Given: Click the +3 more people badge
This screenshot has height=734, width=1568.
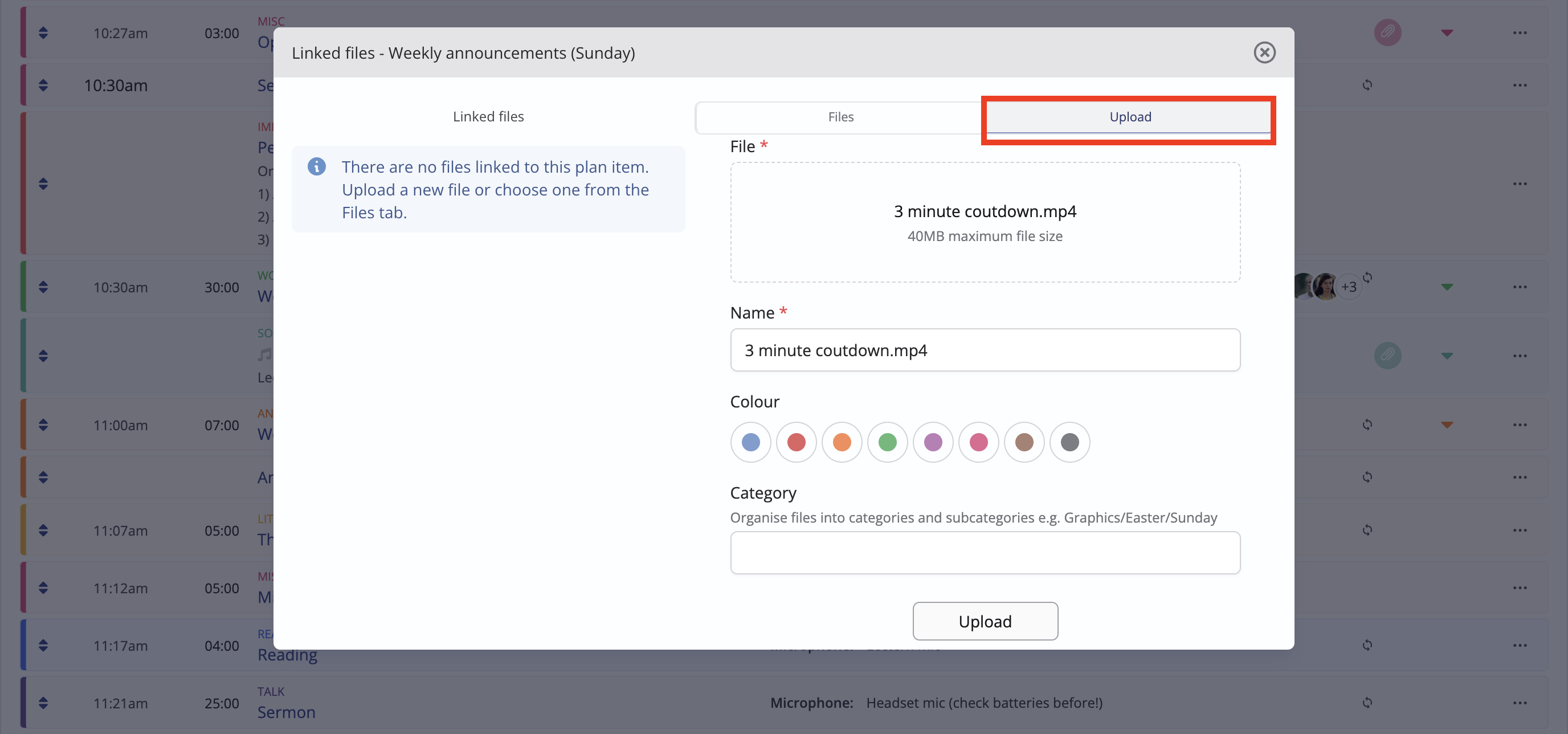Looking at the screenshot, I should click(x=1348, y=287).
